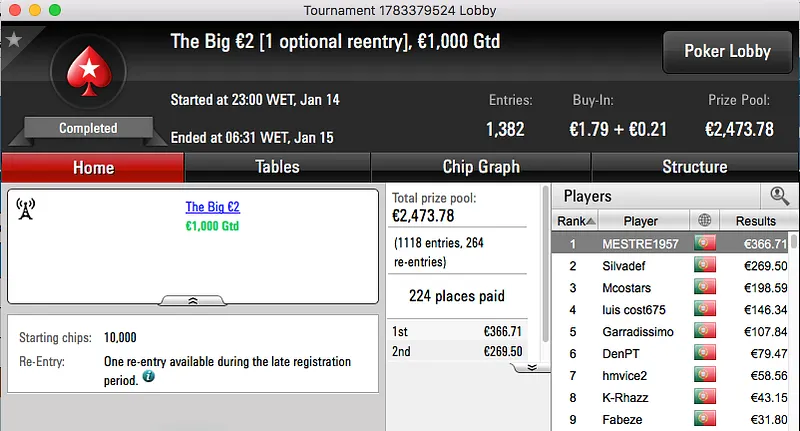Click the re-entry info icon

tap(148, 377)
